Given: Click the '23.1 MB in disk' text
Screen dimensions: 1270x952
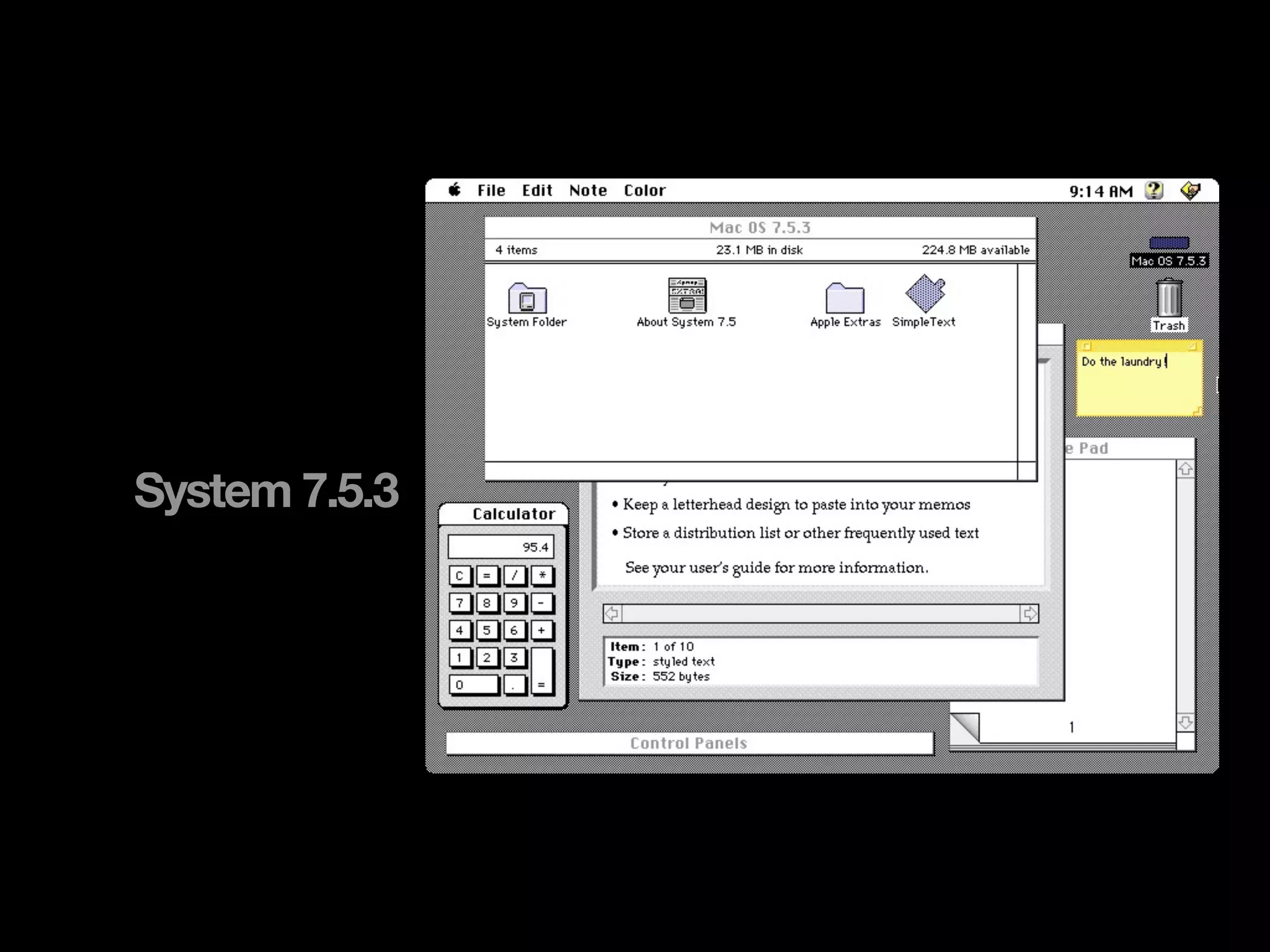Looking at the screenshot, I should click(759, 250).
